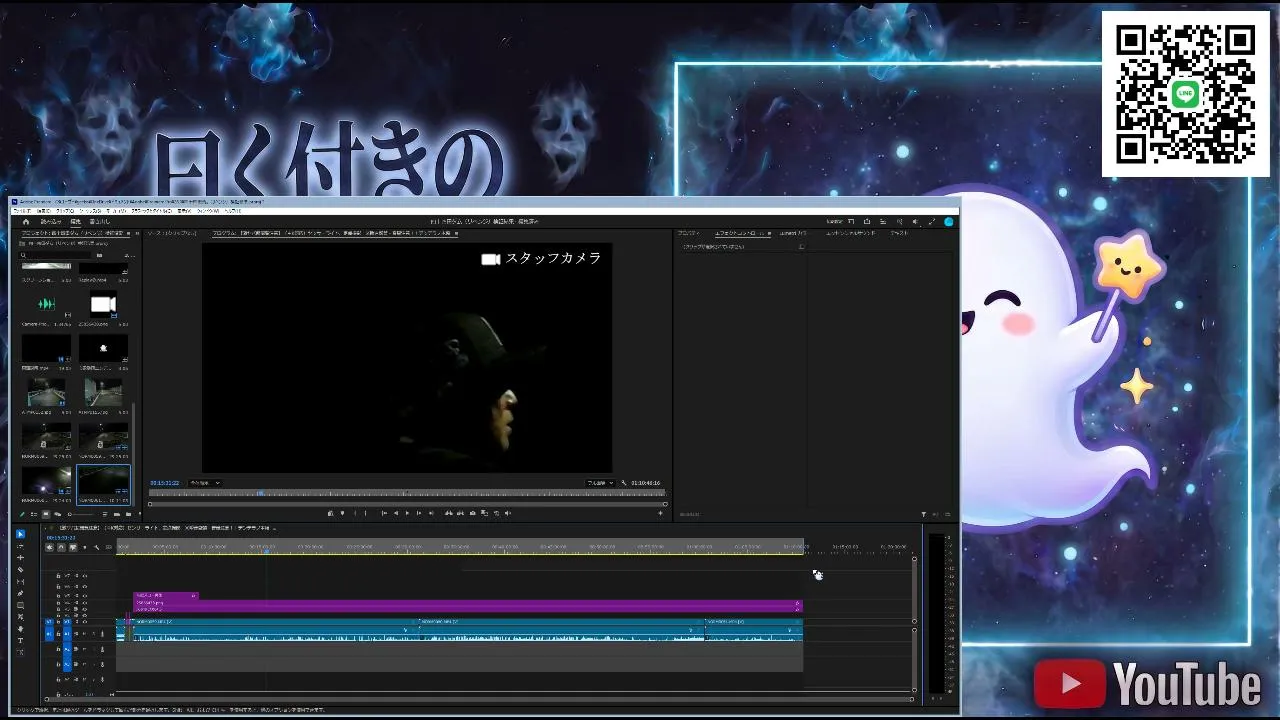This screenshot has height=720, width=1280.
Task: Switch project panel to icon view
Action: (x=46, y=514)
